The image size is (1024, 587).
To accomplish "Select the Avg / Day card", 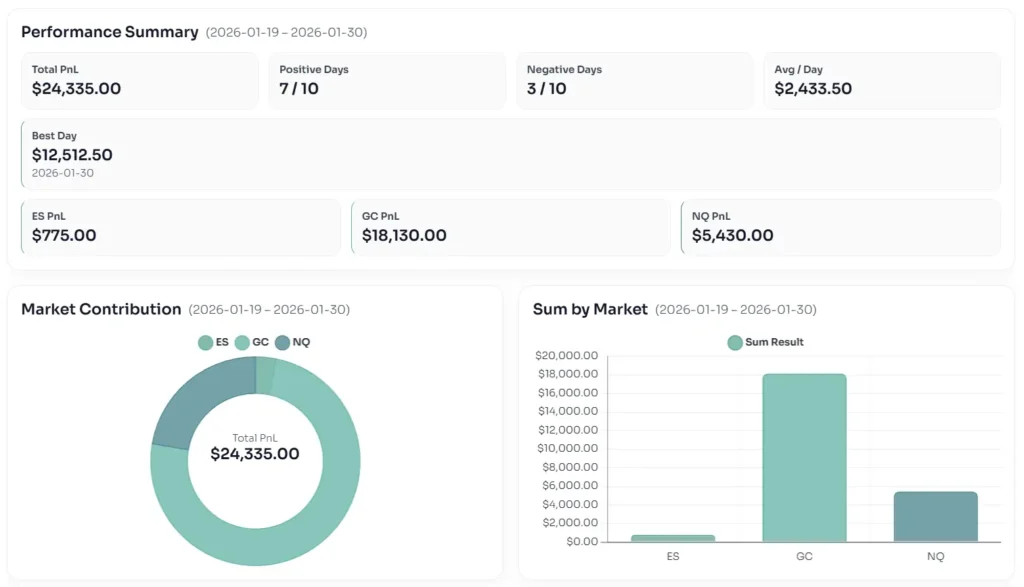I will click(881, 80).
